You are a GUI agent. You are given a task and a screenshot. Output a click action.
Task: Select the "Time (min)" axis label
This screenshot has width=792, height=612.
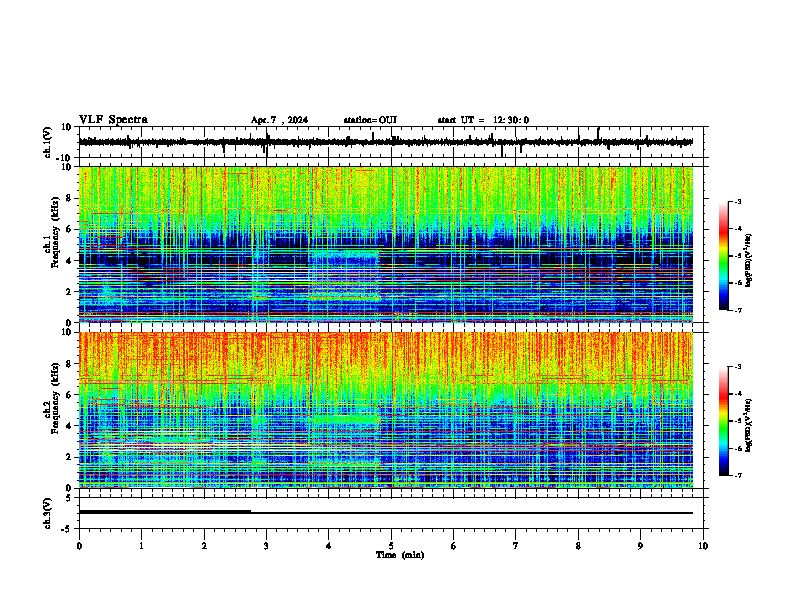pos(400,555)
